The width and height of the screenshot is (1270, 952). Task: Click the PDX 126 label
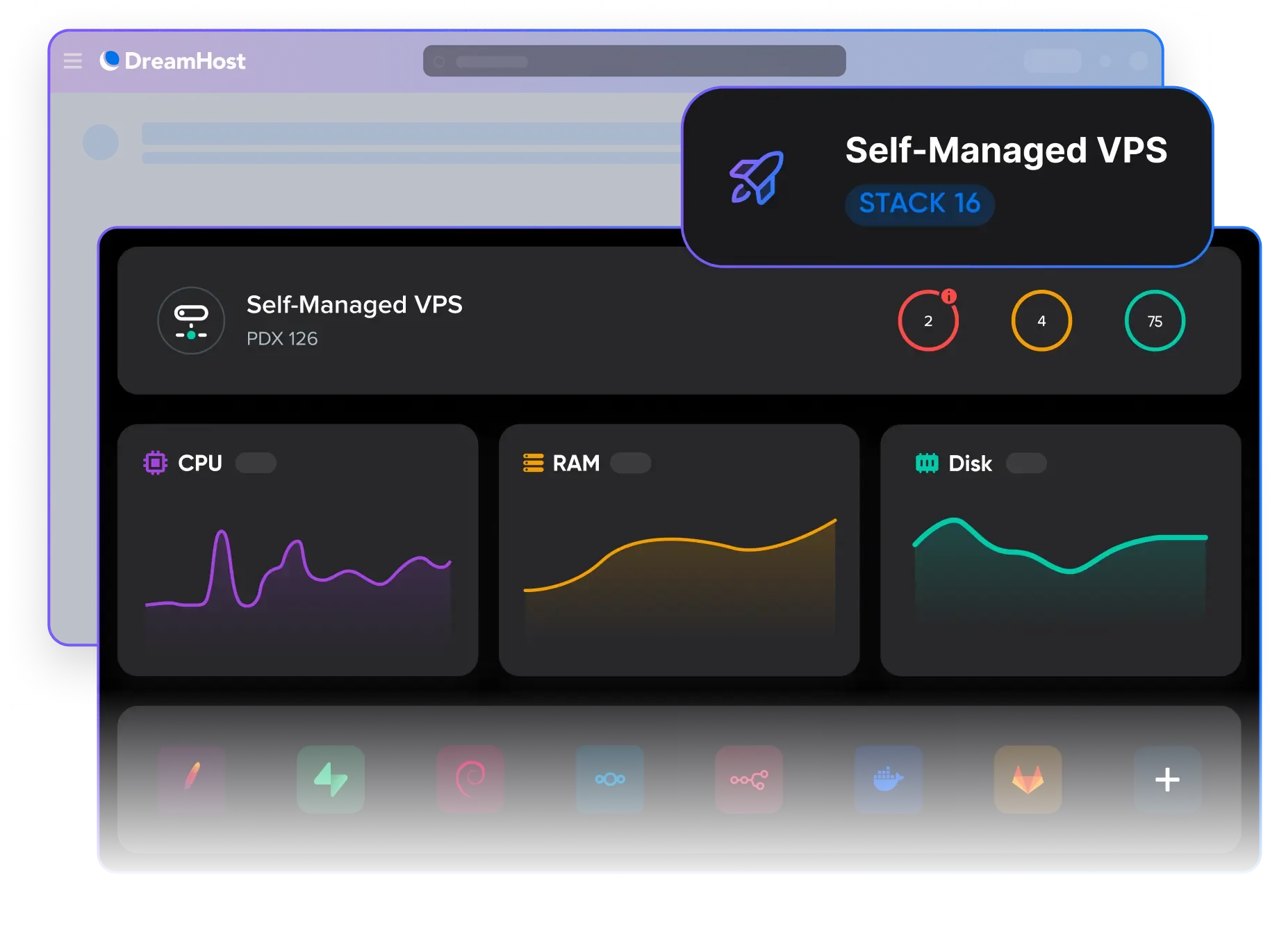coord(282,338)
